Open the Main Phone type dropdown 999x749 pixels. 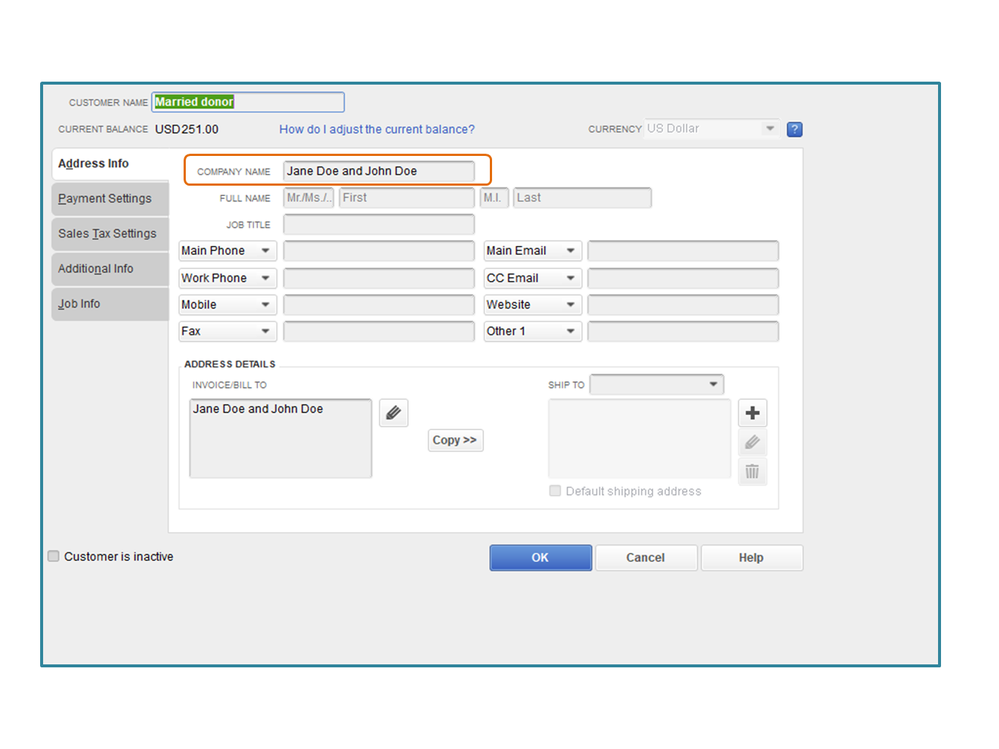click(227, 251)
